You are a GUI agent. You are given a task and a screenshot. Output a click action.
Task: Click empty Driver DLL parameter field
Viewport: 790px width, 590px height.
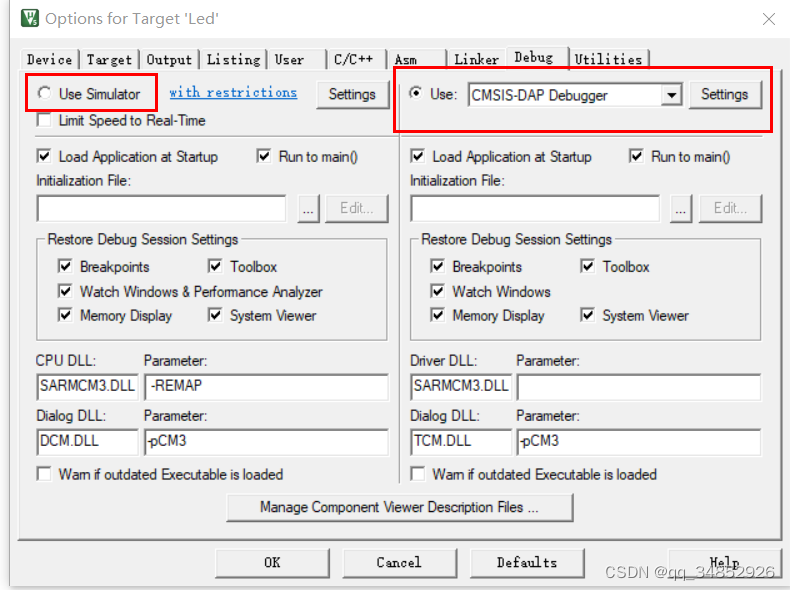point(639,386)
